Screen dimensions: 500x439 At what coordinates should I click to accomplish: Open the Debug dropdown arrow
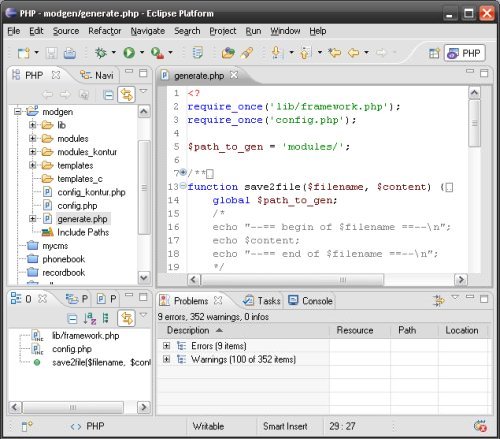[x=114, y=52]
